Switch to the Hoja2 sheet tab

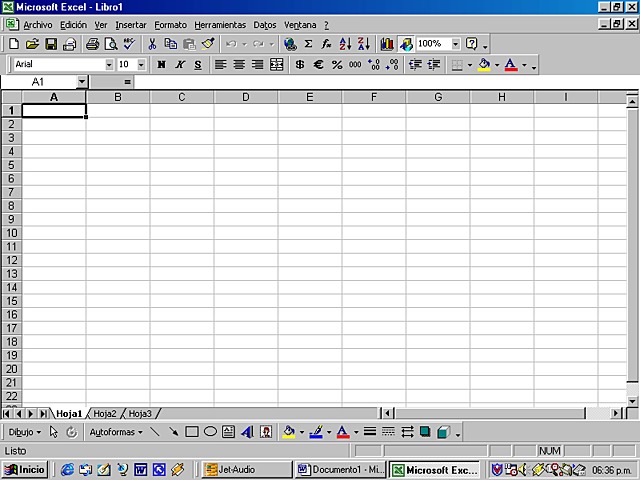click(x=105, y=413)
